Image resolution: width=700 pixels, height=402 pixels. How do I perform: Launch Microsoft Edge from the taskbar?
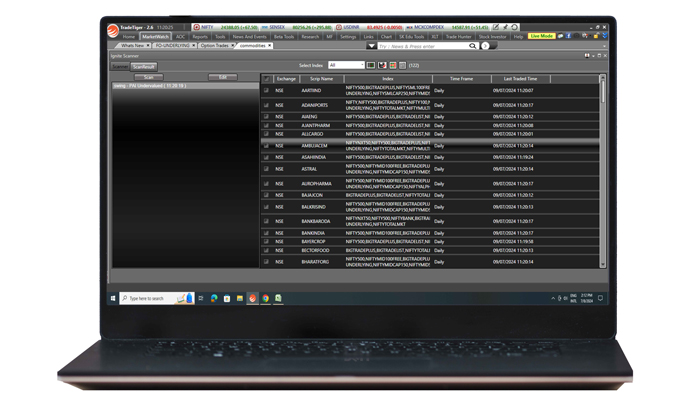(x=214, y=298)
